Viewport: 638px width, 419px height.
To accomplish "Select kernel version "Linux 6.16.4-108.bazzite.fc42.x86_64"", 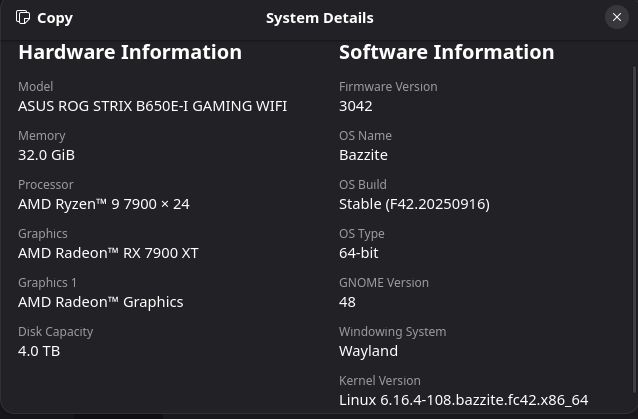I will pyautogui.click(x=463, y=400).
